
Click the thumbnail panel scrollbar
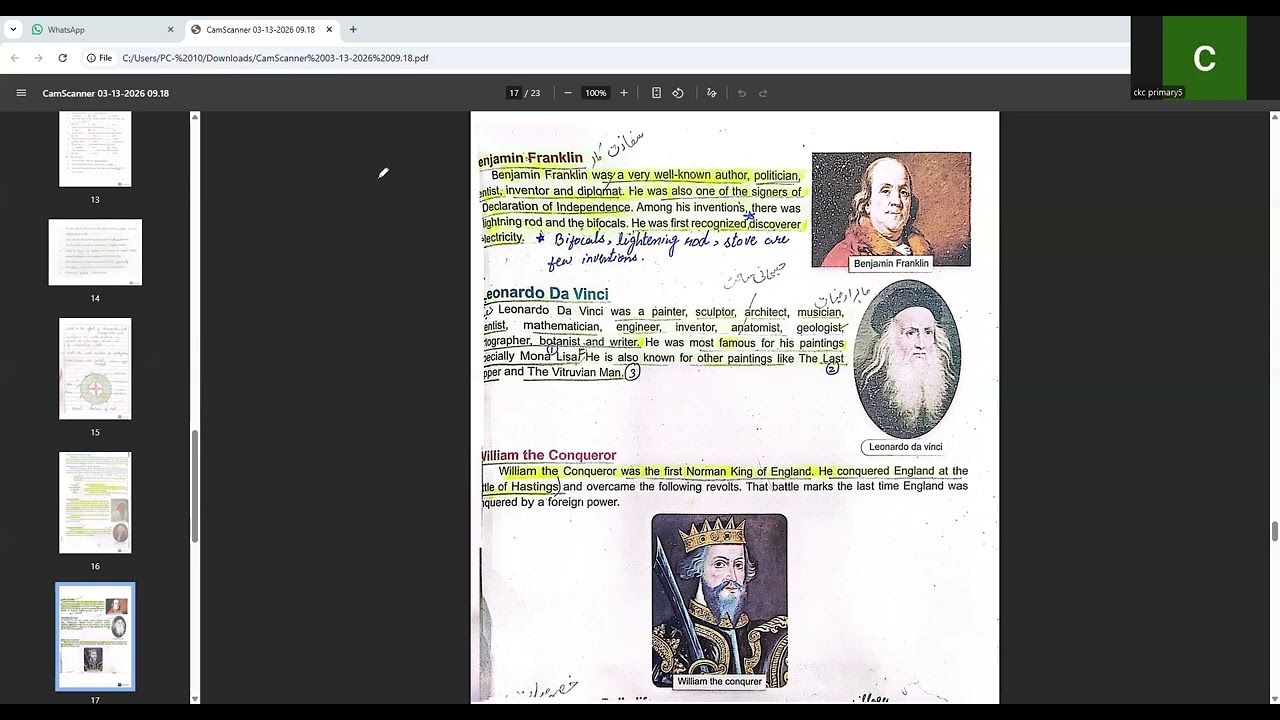pos(195,485)
